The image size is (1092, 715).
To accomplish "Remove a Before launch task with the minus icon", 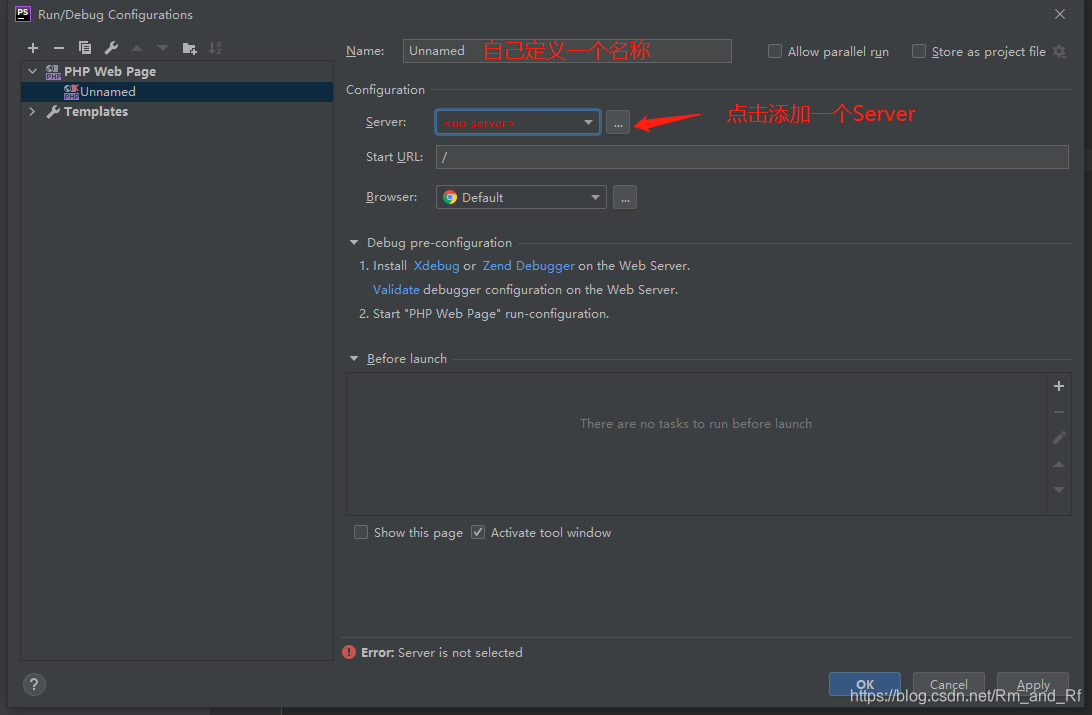I will point(1059,412).
